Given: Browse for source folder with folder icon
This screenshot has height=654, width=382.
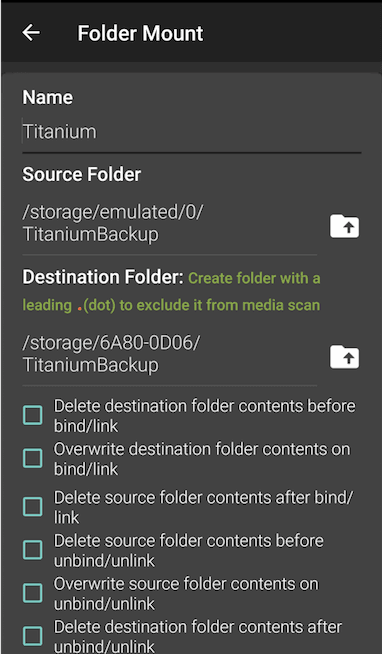Looking at the screenshot, I should pyautogui.click(x=344, y=226).
